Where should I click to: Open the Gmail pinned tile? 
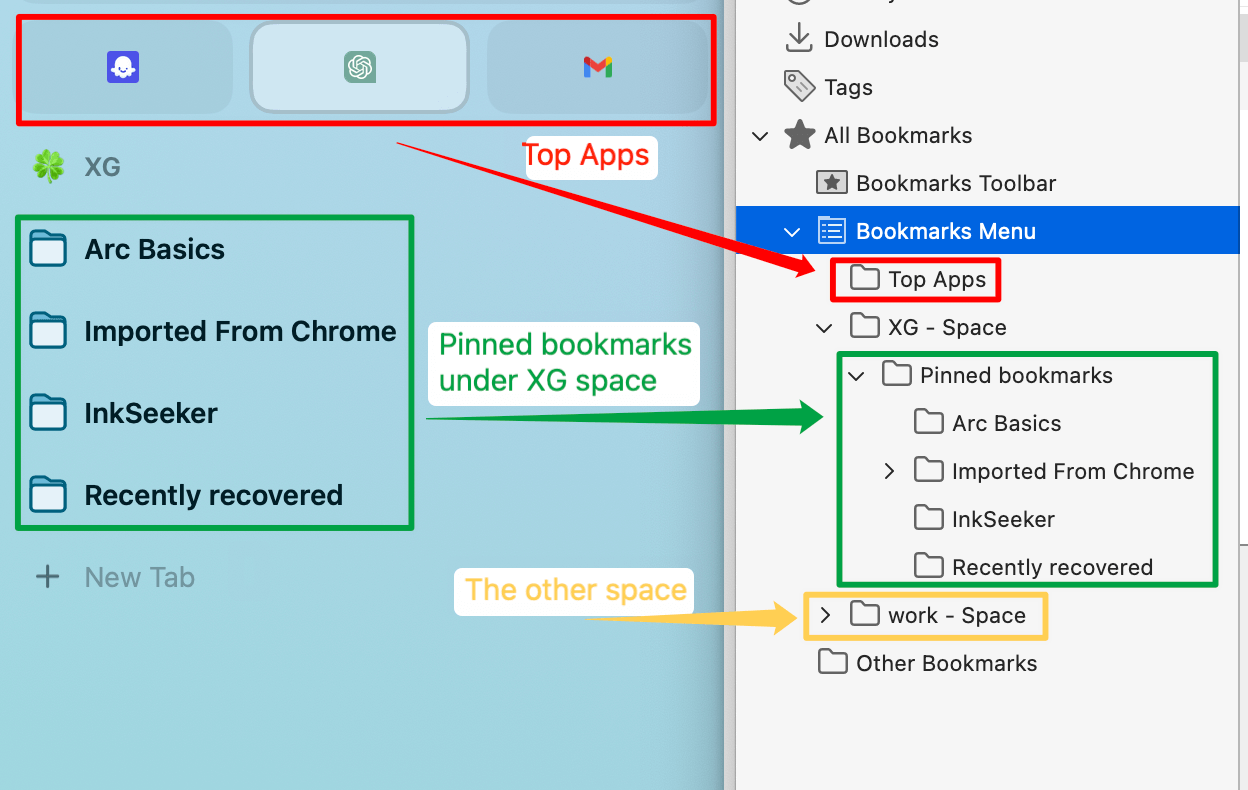(597, 67)
